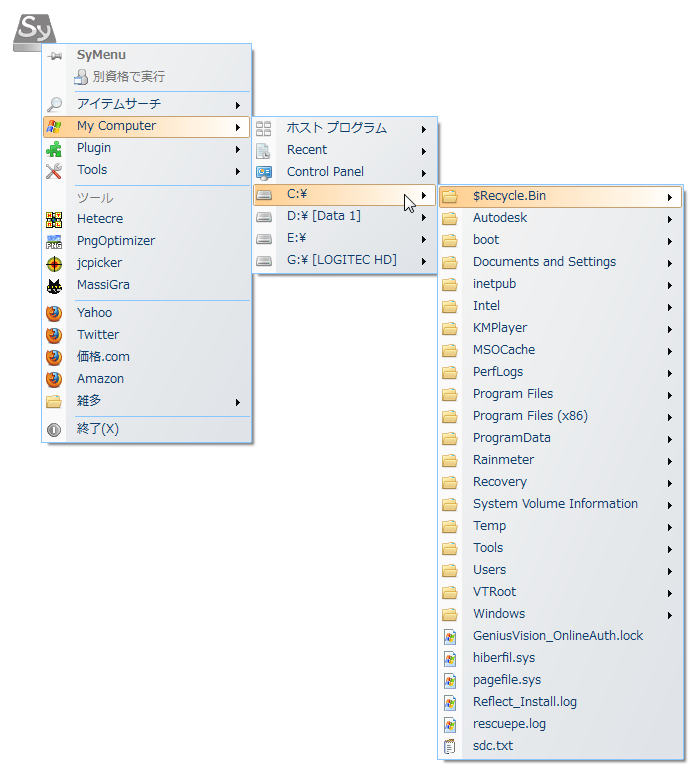Image resolution: width=695 pixels, height=770 pixels.
Task: Click the MassiGra black cat icon
Action: [54, 286]
